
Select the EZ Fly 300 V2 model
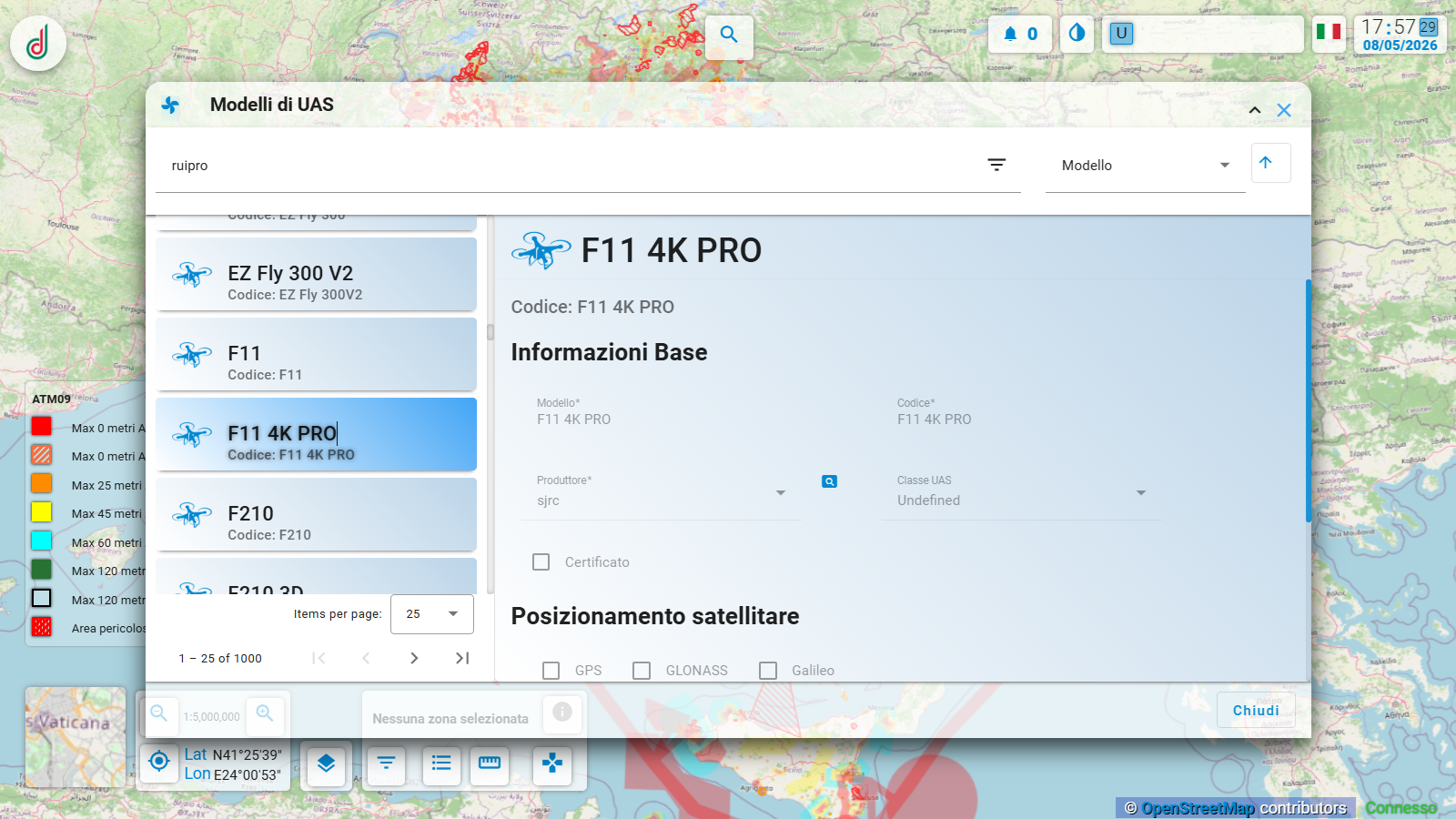pos(316,274)
